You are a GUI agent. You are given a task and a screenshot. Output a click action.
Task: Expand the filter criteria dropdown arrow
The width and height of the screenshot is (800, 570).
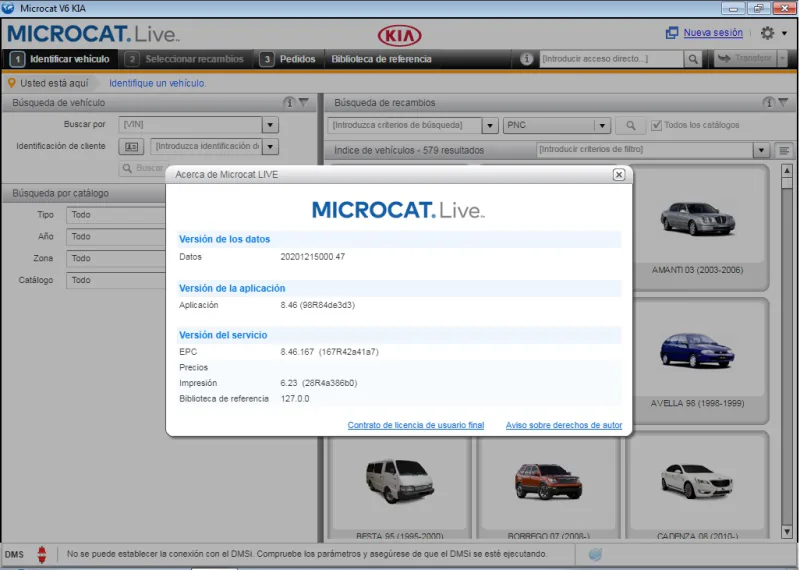[x=761, y=150]
